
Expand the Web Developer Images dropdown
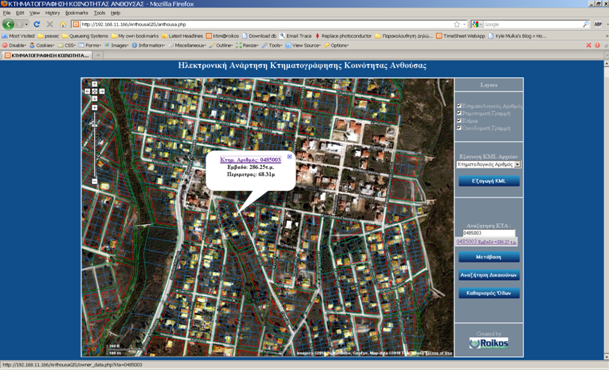116,45
